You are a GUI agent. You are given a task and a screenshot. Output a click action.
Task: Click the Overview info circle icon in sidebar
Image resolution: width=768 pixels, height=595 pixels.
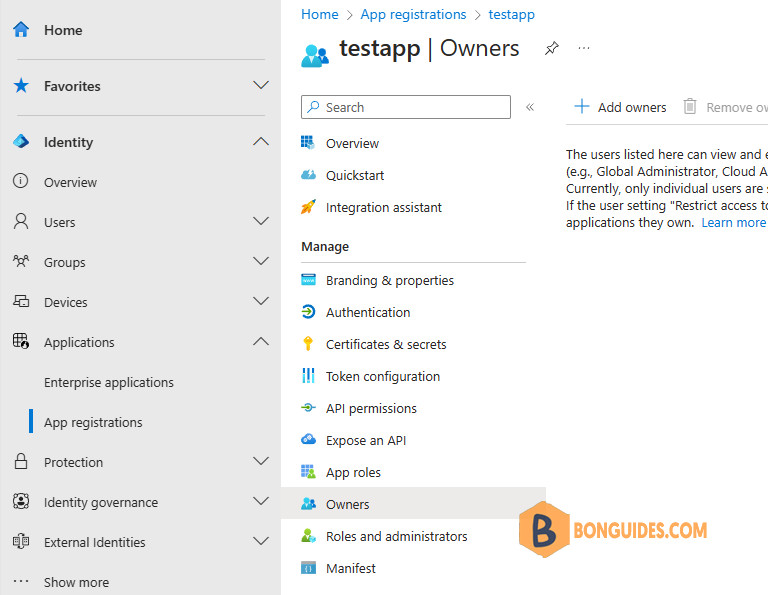click(x=21, y=181)
